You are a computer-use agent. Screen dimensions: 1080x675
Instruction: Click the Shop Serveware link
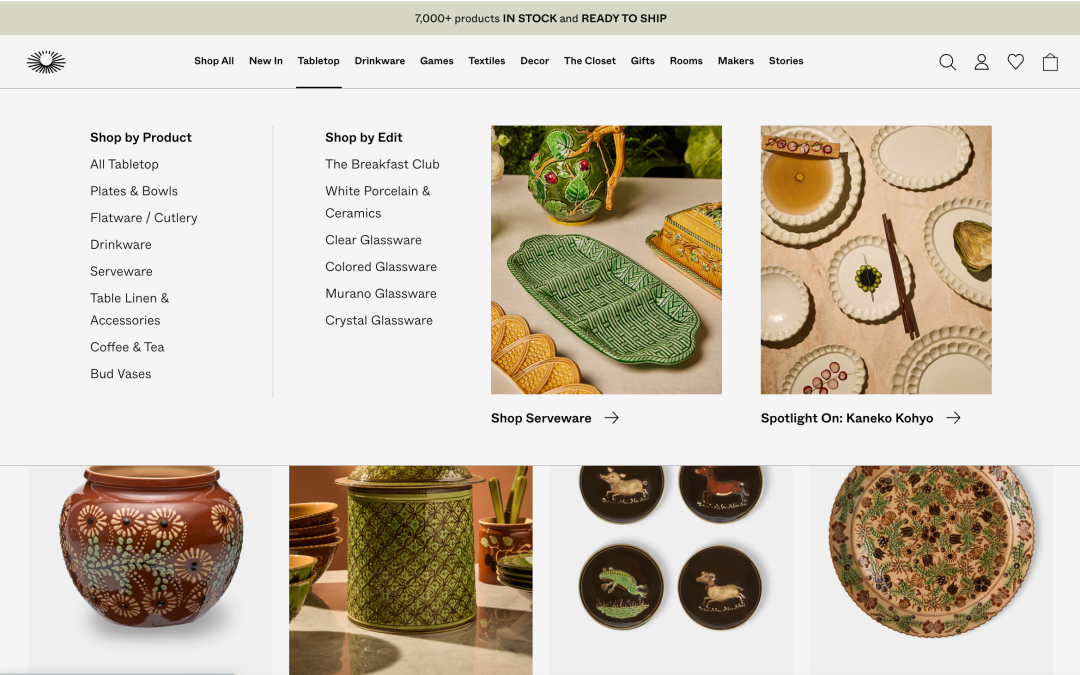pos(541,418)
